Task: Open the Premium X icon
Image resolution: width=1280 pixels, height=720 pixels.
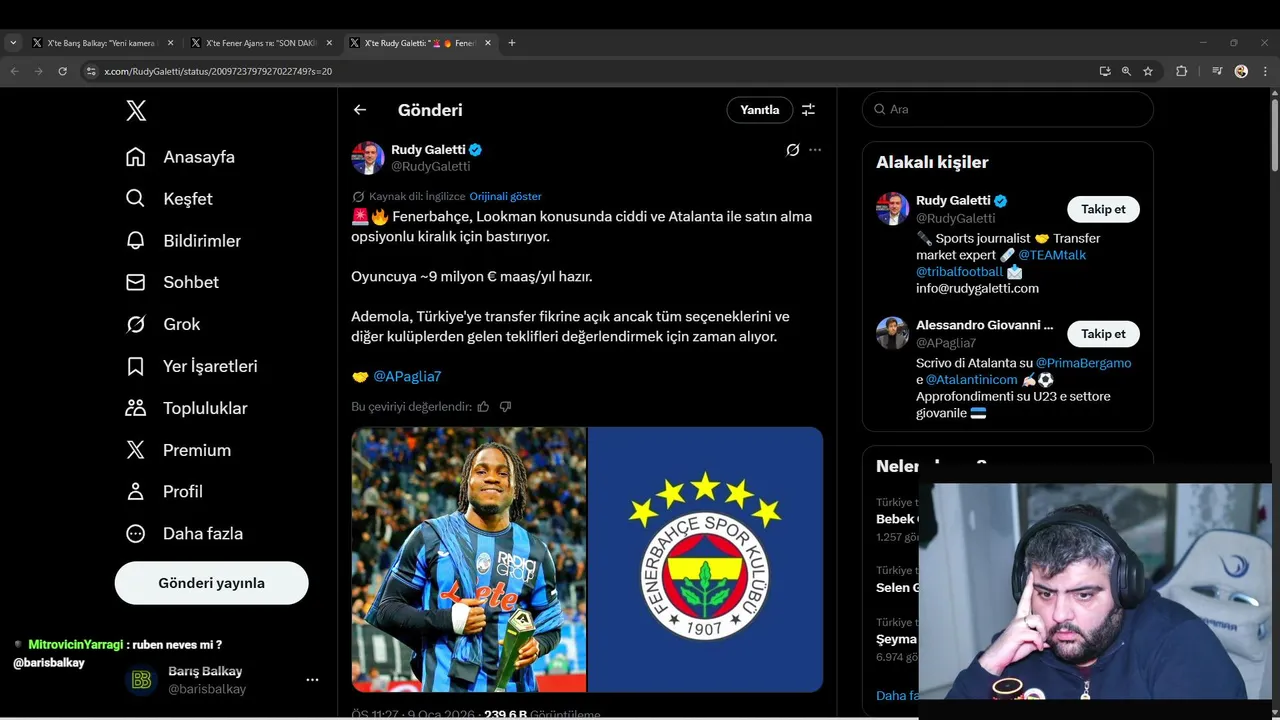Action: 136,450
